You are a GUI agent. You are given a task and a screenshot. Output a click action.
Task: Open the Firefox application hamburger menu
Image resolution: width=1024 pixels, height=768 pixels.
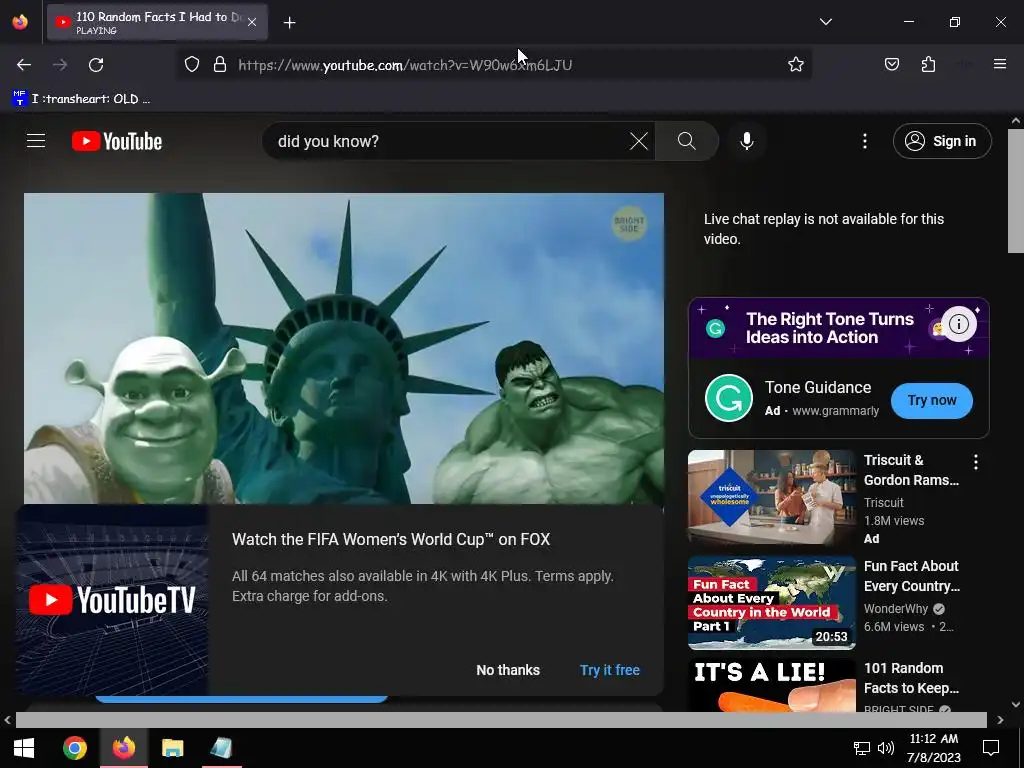(1000, 64)
